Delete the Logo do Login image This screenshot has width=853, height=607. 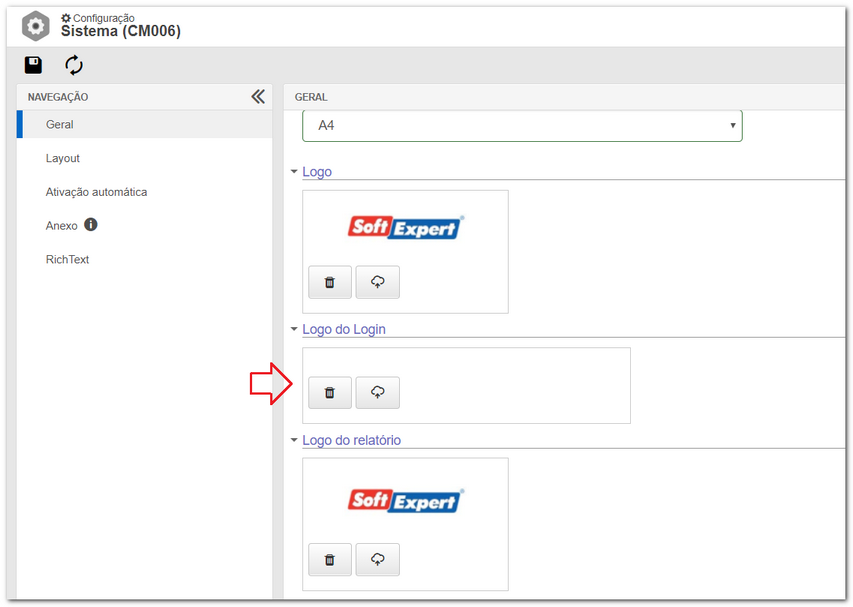pos(330,392)
